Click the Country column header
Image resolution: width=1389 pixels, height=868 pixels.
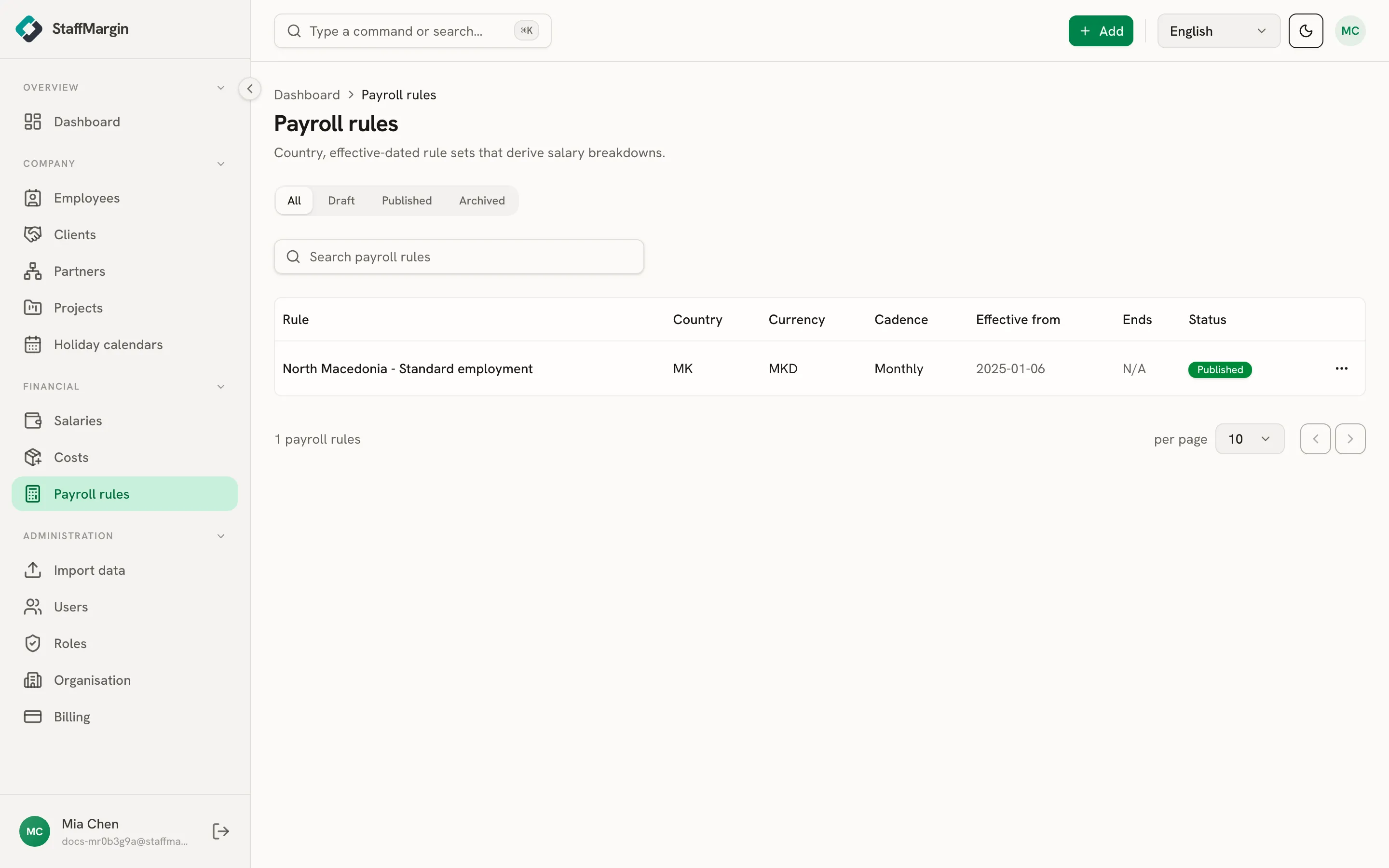(x=697, y=320)
